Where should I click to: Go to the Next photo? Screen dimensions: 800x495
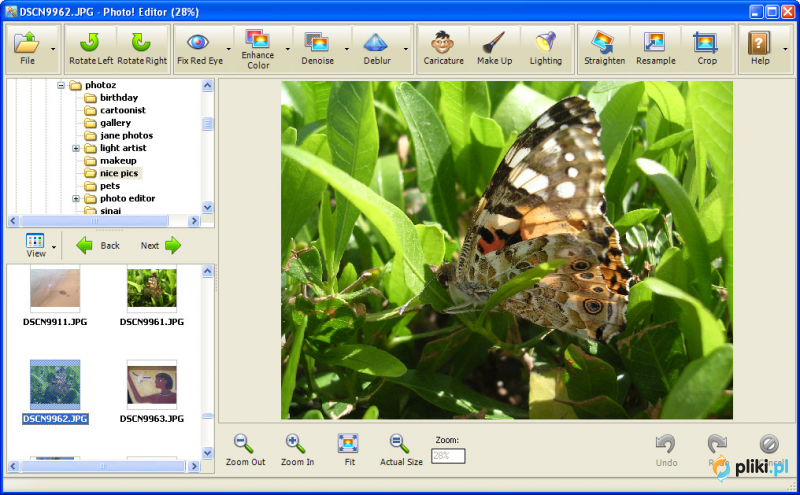click(x=161, y=246)
